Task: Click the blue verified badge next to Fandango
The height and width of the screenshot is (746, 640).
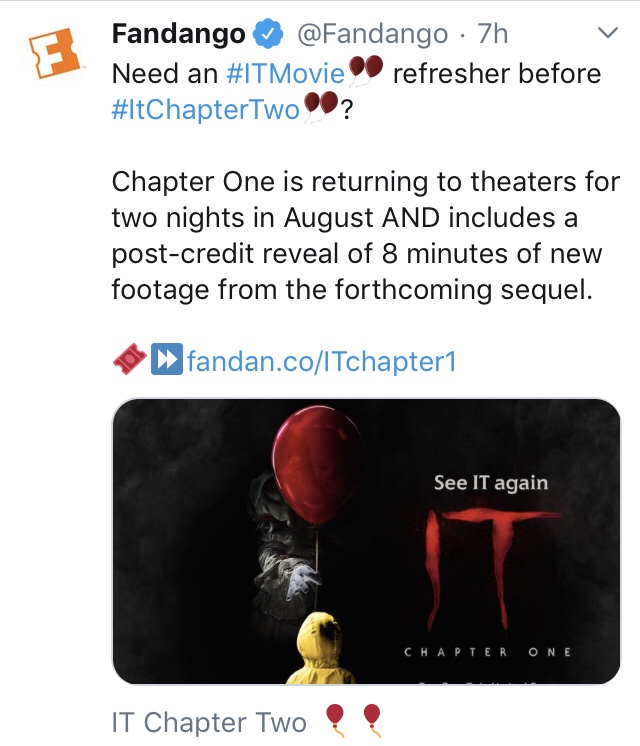Action: click(x=267, y=34)
